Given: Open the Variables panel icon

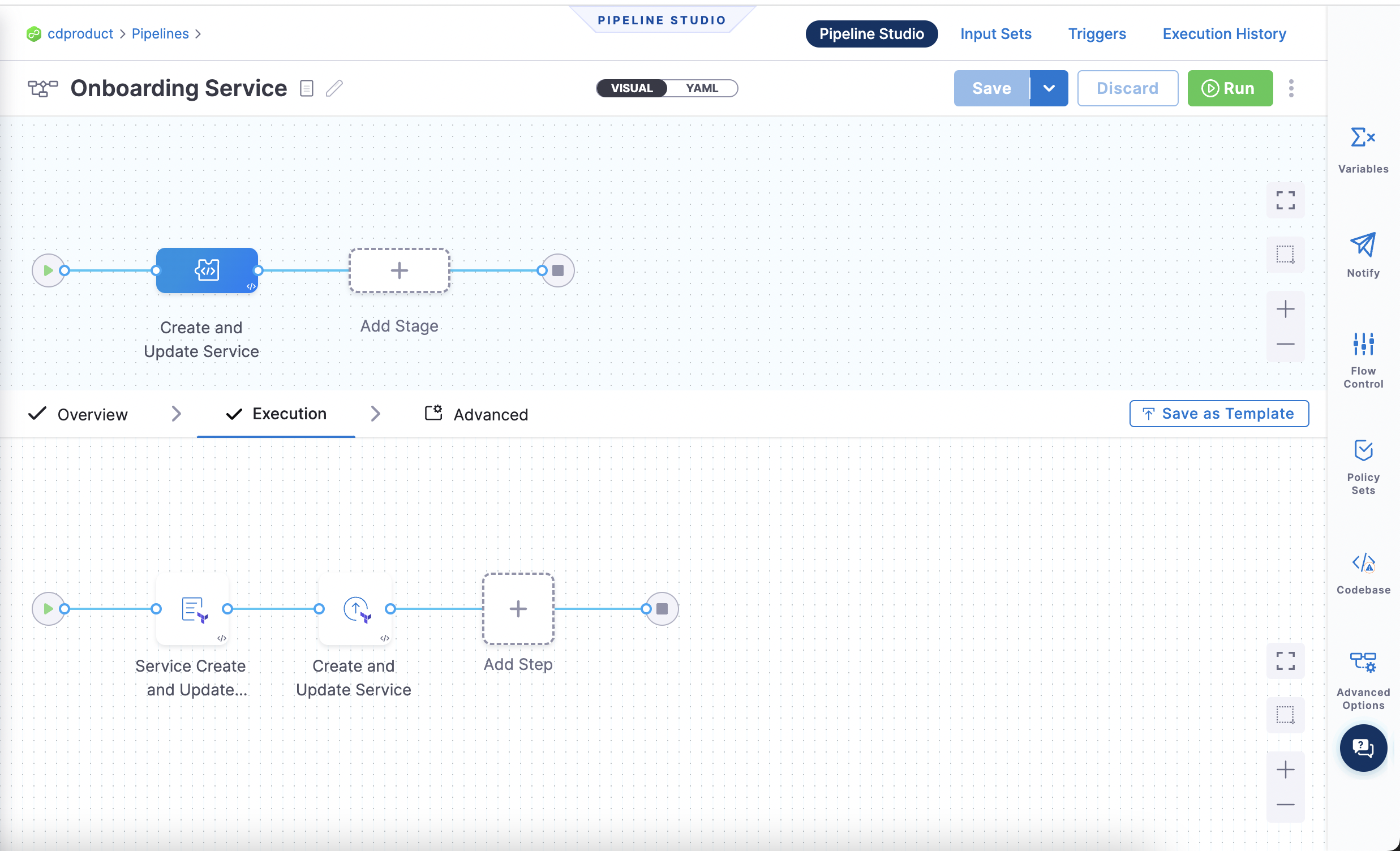Looking at the screenshot, I should 1363,138.
